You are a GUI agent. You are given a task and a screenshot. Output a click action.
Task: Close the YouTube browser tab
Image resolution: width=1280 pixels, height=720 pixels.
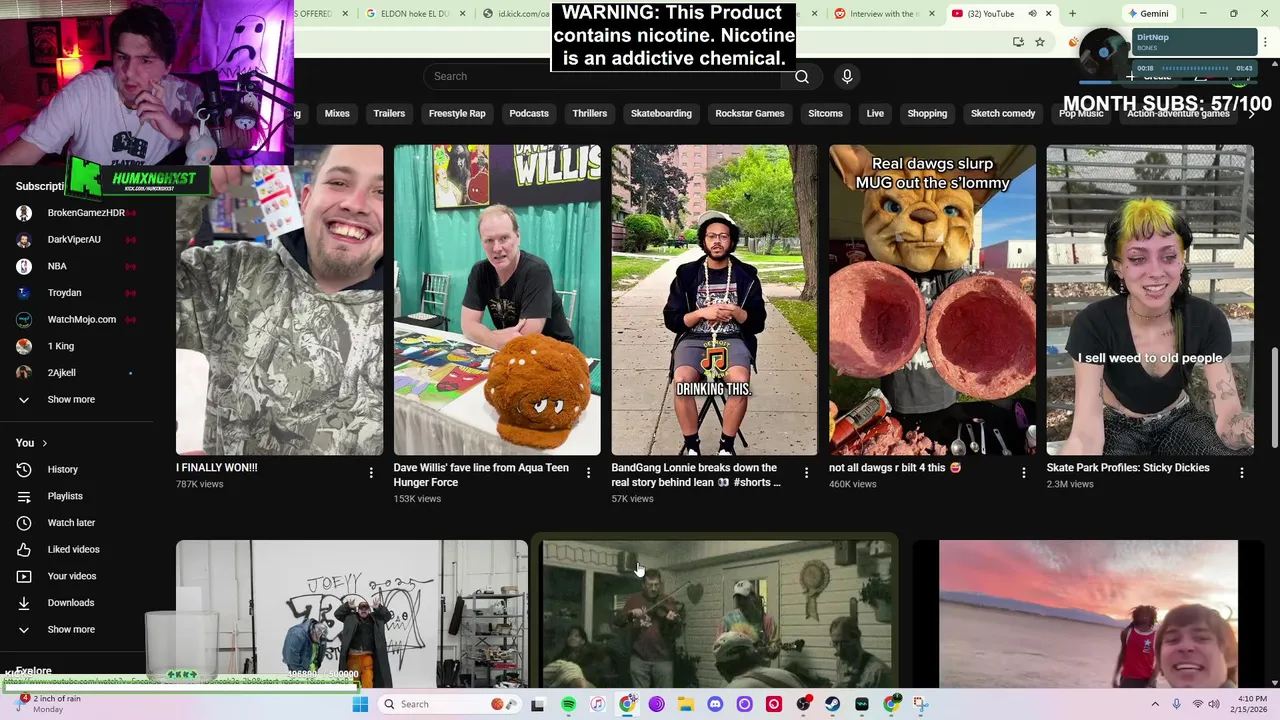(x=1049, y=14)
